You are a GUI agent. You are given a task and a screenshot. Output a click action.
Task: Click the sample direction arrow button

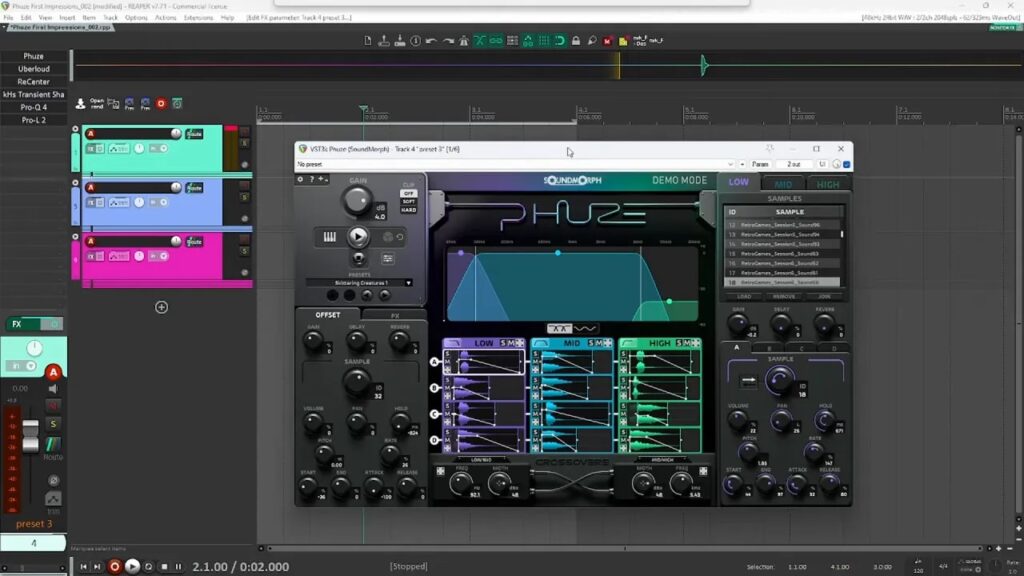tap(748, 380)
